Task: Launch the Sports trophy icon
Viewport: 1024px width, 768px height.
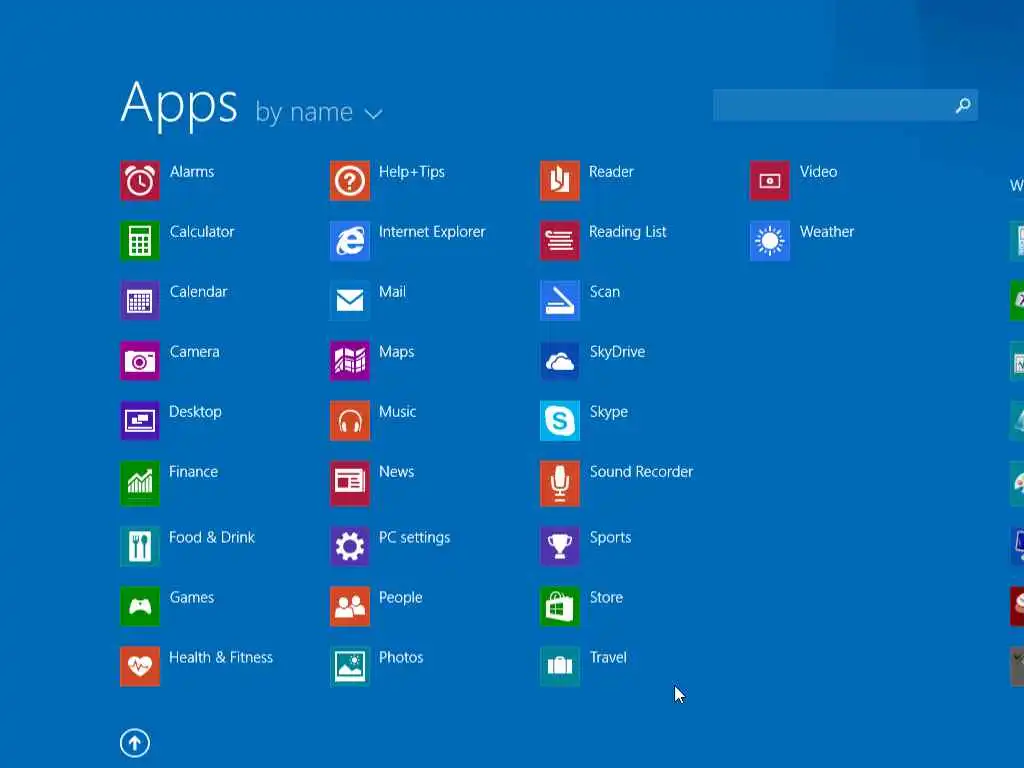Action: (x=560, y=546)
